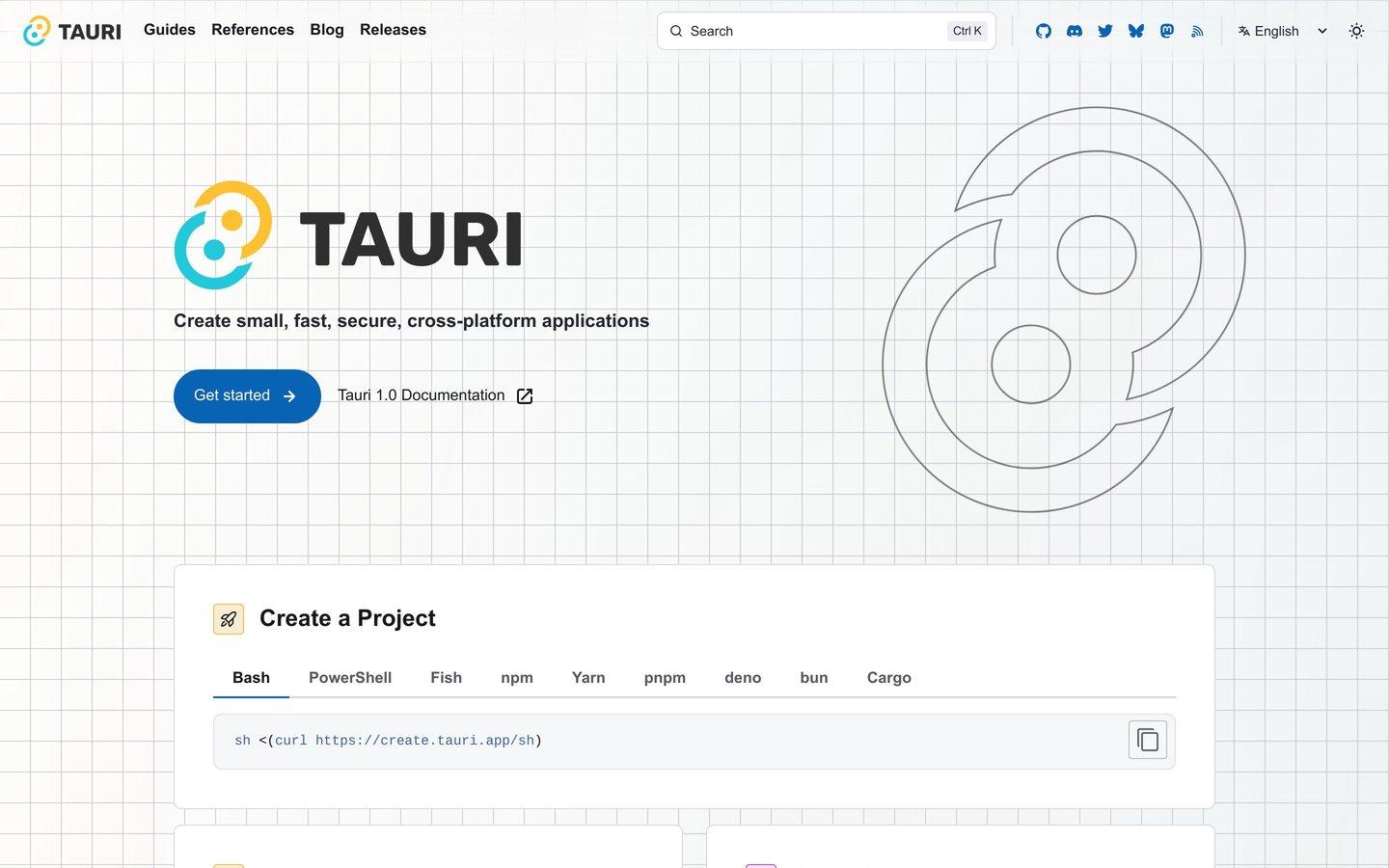1389x868 pixels.
Task: Toggle light/dark theme with the sun icon
Action: [1356, 31]
